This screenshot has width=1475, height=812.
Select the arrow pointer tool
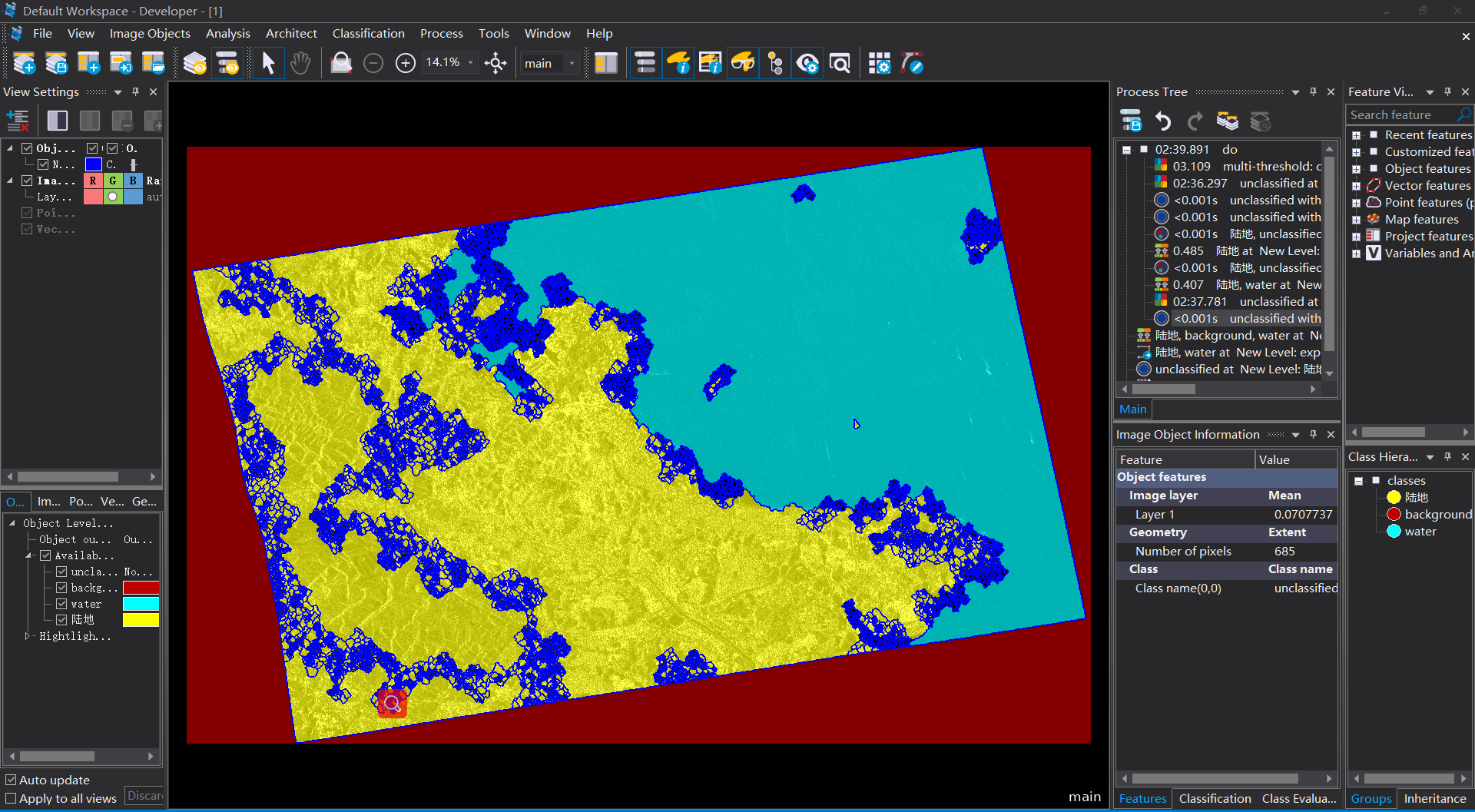click(x=268, y=63)
